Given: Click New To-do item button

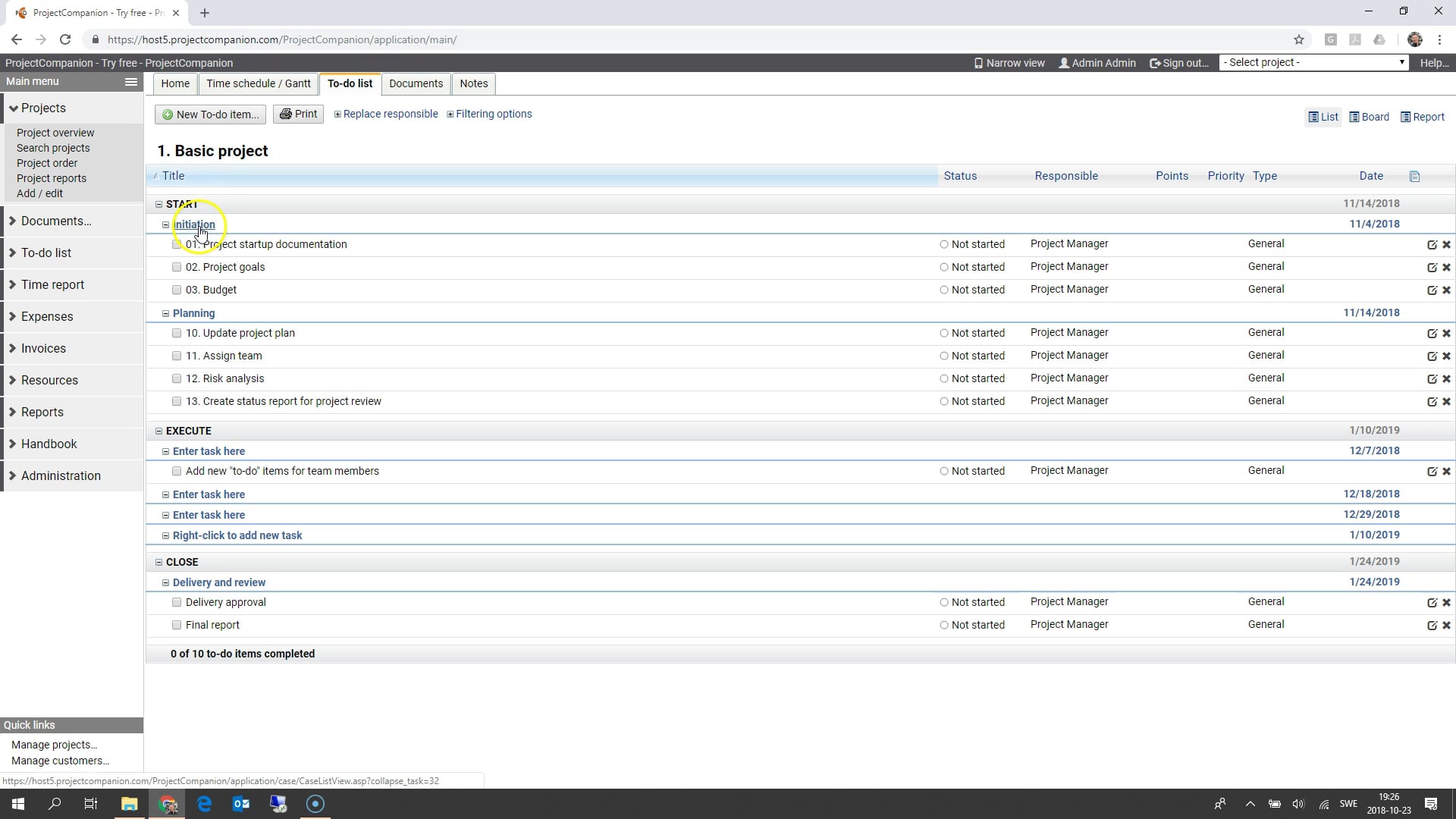Looking at the screenshot, I should (211, 115).
